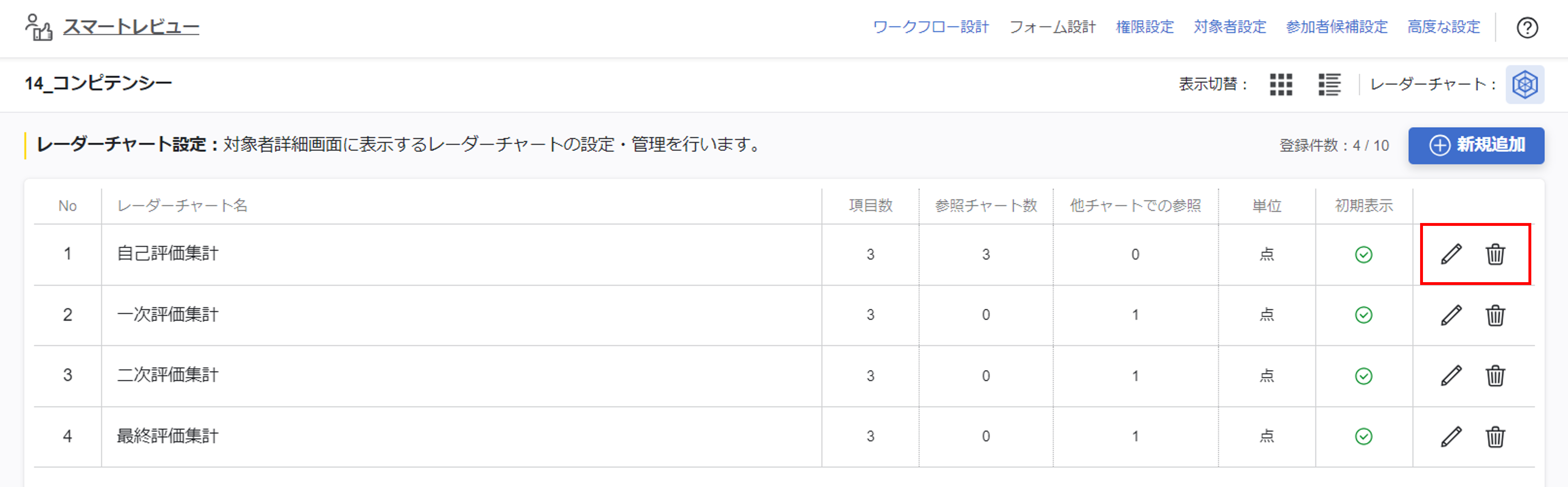This screenshot has height=487, width=1568.
Task: Edit 最終評価集計 with pencil icon
Action: coord(1451,436)
